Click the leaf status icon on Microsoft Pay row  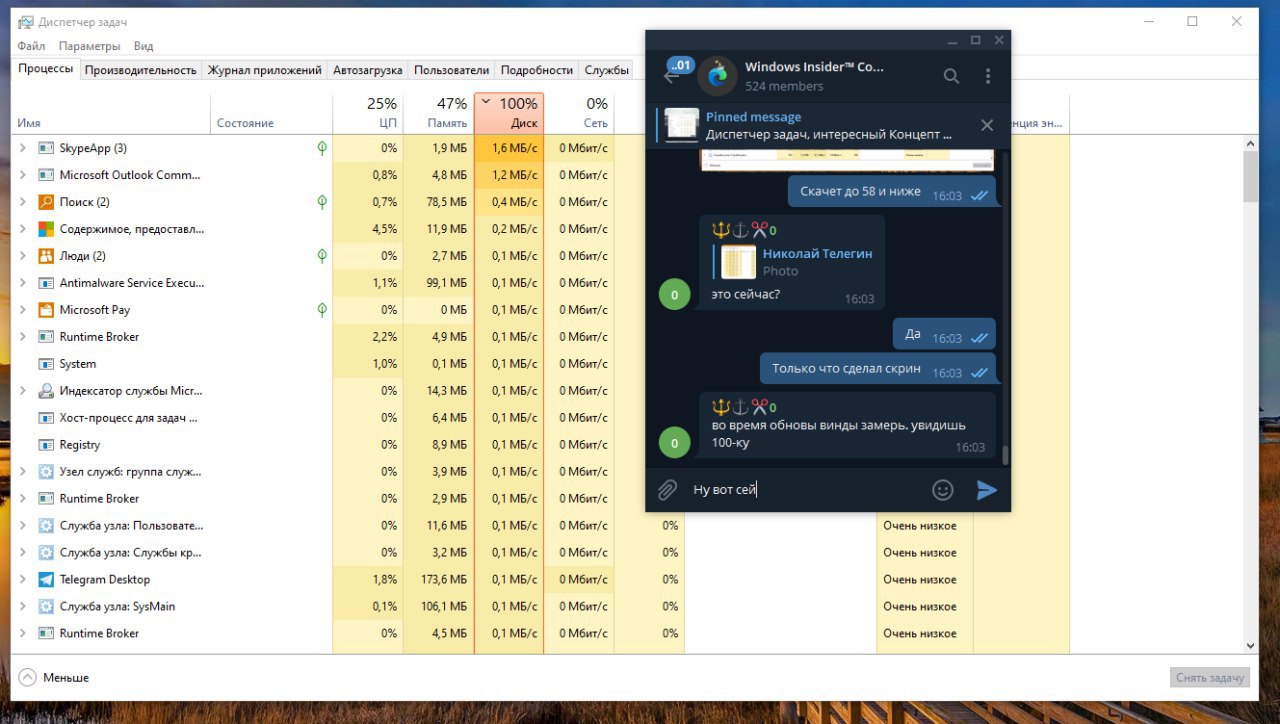(x=322, y=310)
